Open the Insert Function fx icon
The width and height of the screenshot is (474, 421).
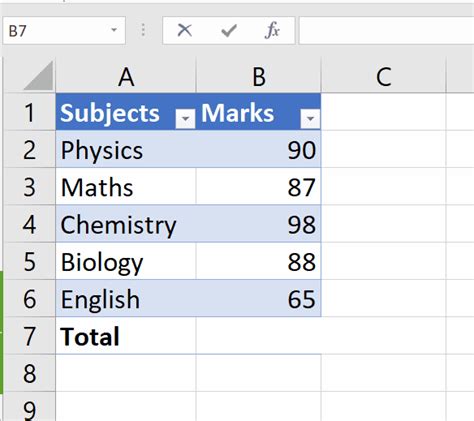(x=272, y=30)
